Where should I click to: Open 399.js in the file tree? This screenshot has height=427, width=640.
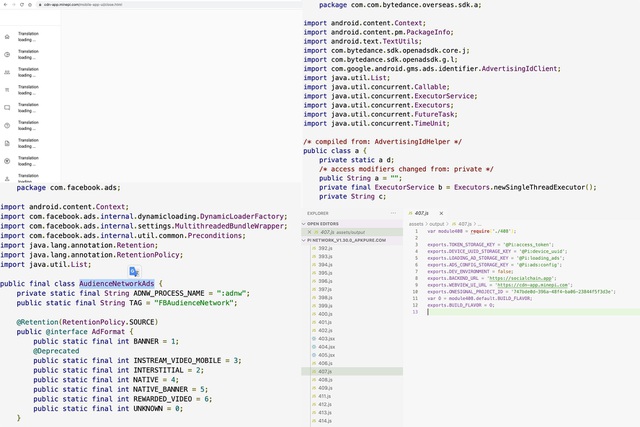coord(325,306)
